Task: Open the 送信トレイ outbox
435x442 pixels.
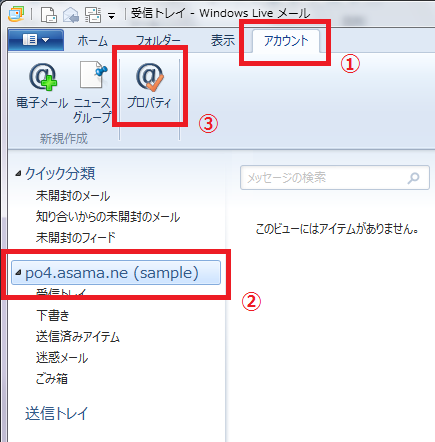Action: pos(56,413)
